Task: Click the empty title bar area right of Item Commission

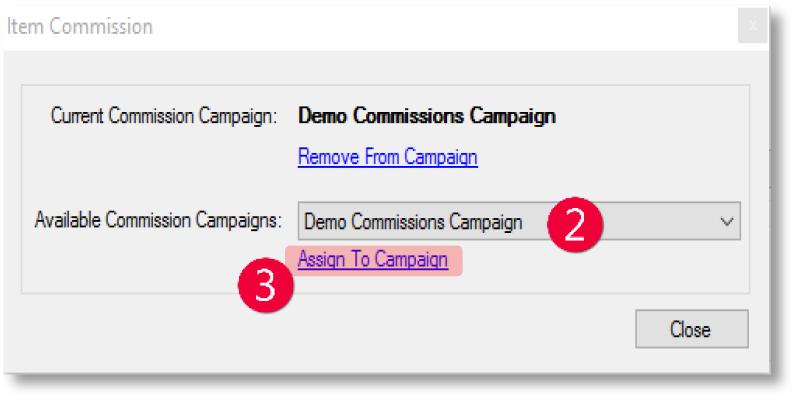Action: (x=446, y=26)
